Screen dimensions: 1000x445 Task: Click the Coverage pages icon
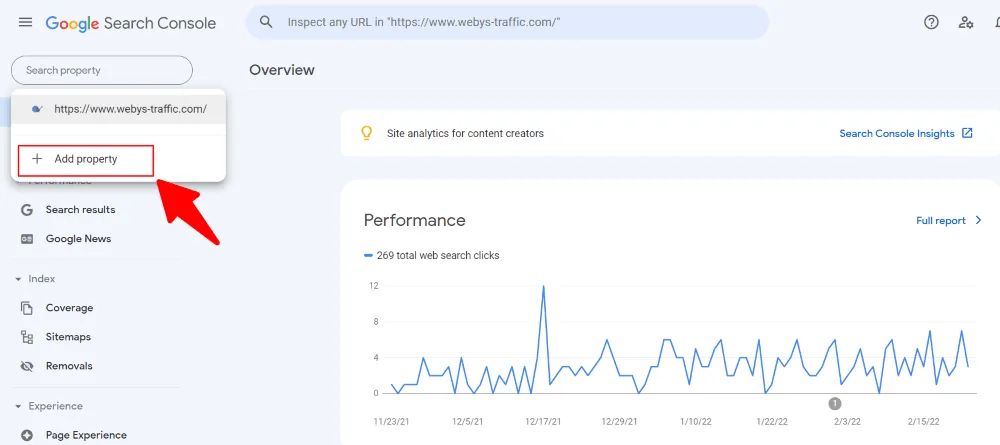(x=27, y=308)
